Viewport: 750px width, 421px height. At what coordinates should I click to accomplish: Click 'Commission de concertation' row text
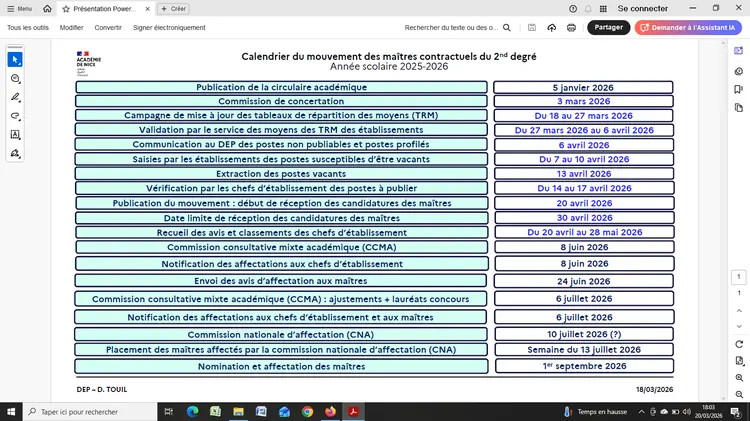pyautogui.click(x=281, y=101)
